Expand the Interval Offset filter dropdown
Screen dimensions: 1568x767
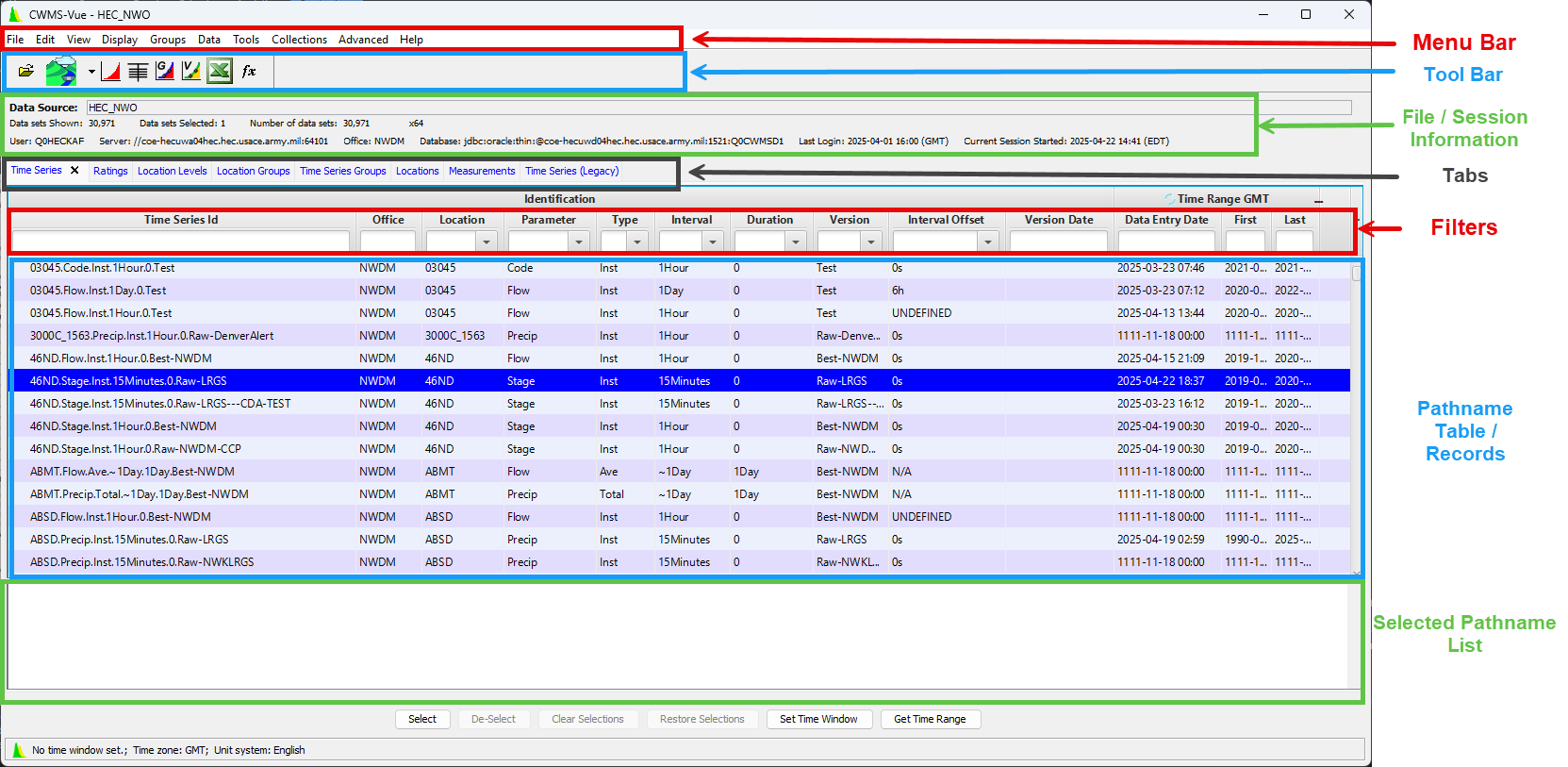(x=987, y=242)
